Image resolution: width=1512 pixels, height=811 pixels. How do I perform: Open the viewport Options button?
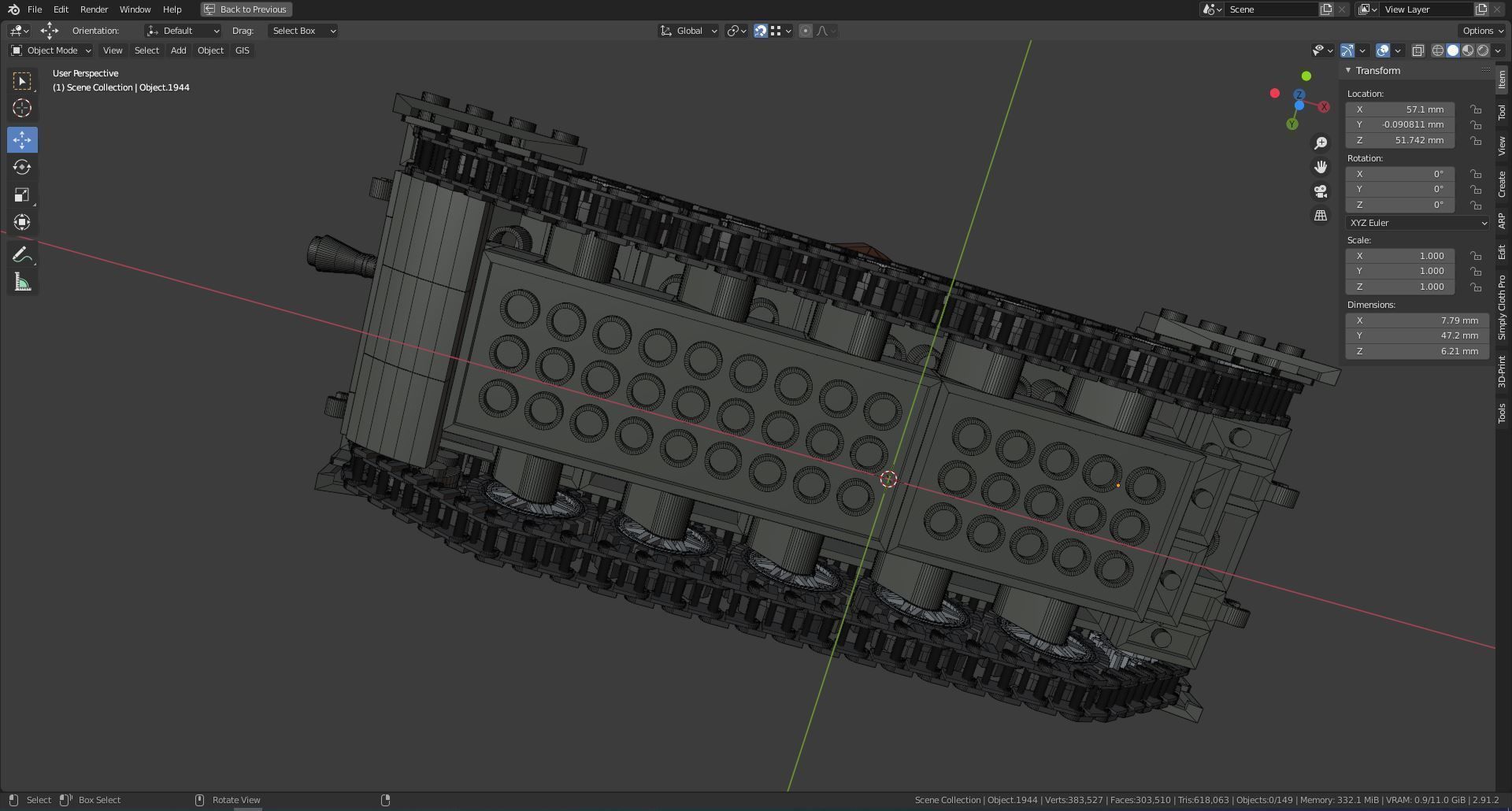click(1480, 30)
